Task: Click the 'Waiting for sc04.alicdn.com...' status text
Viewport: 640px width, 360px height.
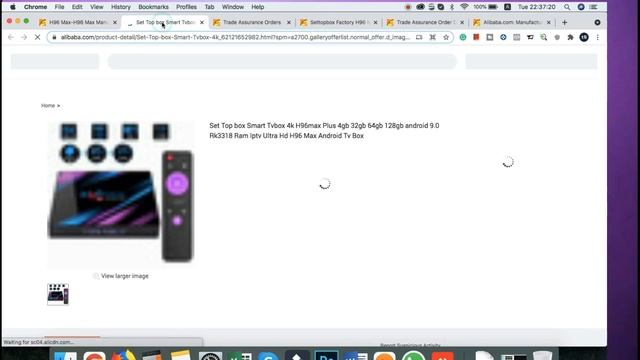Action: pyautogui.click(x=38, y=342)
